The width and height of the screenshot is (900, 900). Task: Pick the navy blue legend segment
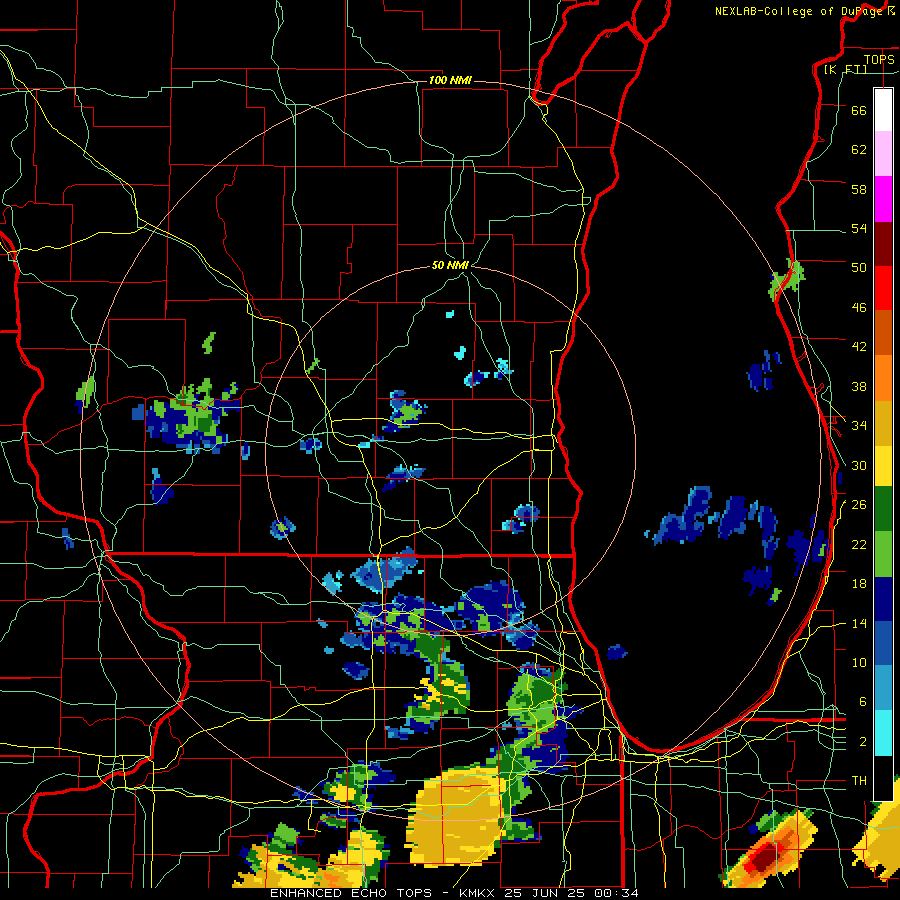[883, 600]
